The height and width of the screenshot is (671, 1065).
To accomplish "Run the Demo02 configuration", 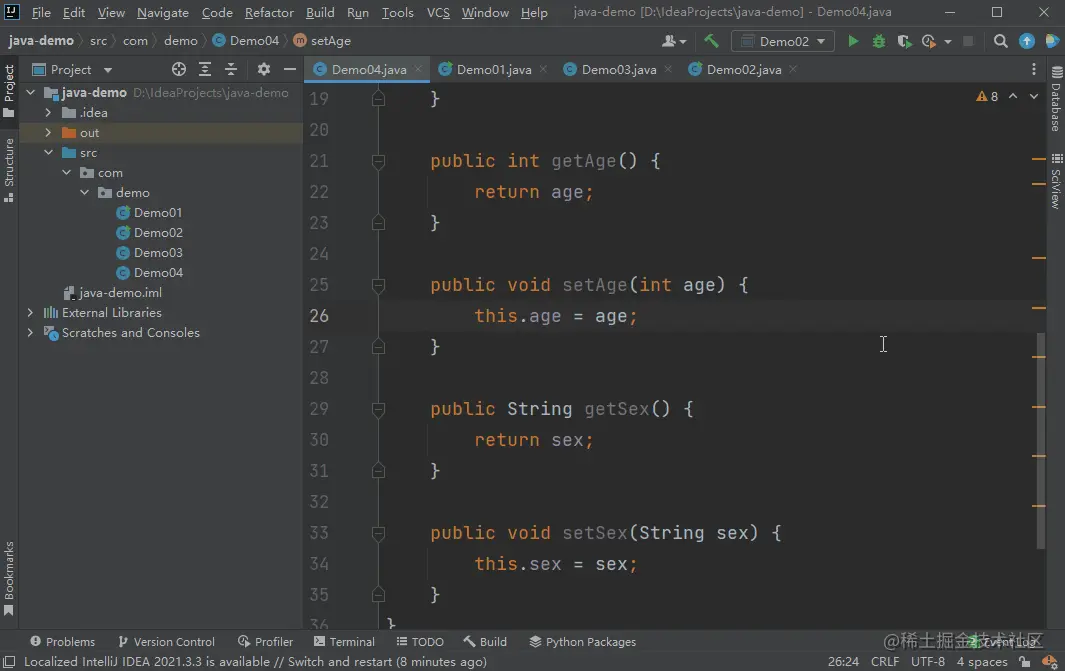I will 853,41.
